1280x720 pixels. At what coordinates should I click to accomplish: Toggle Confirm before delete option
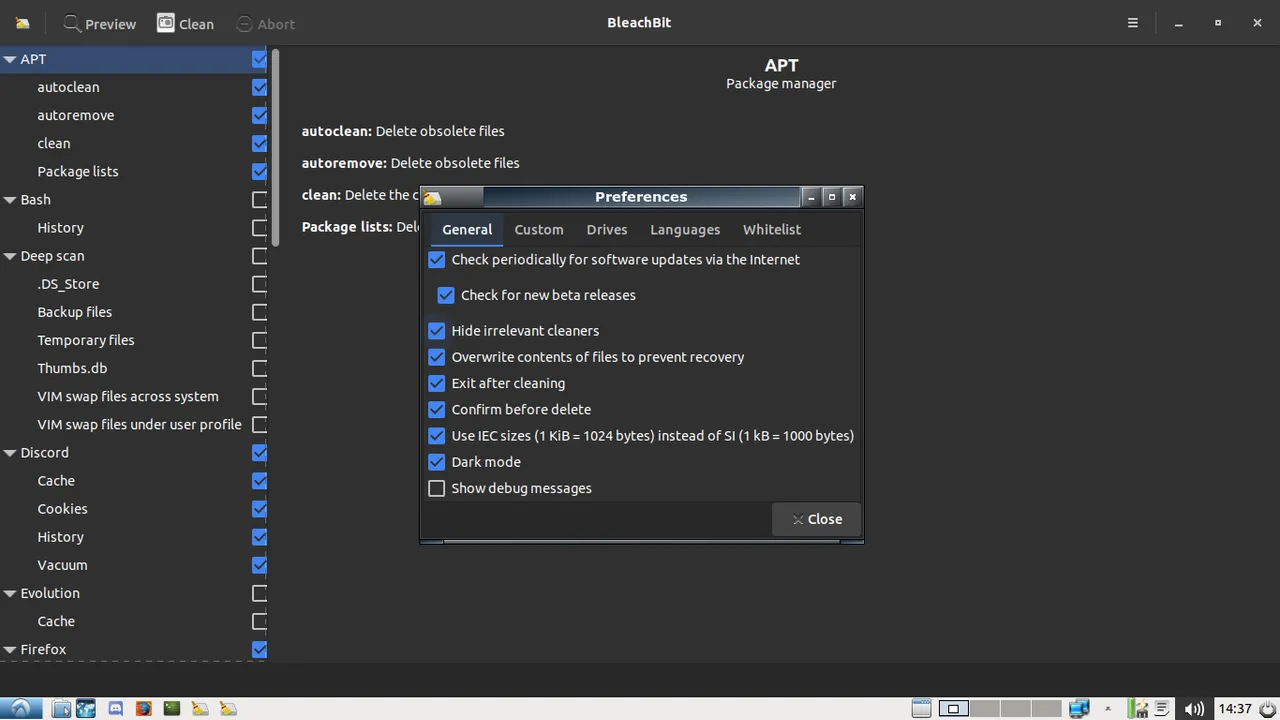pos(436,409)
